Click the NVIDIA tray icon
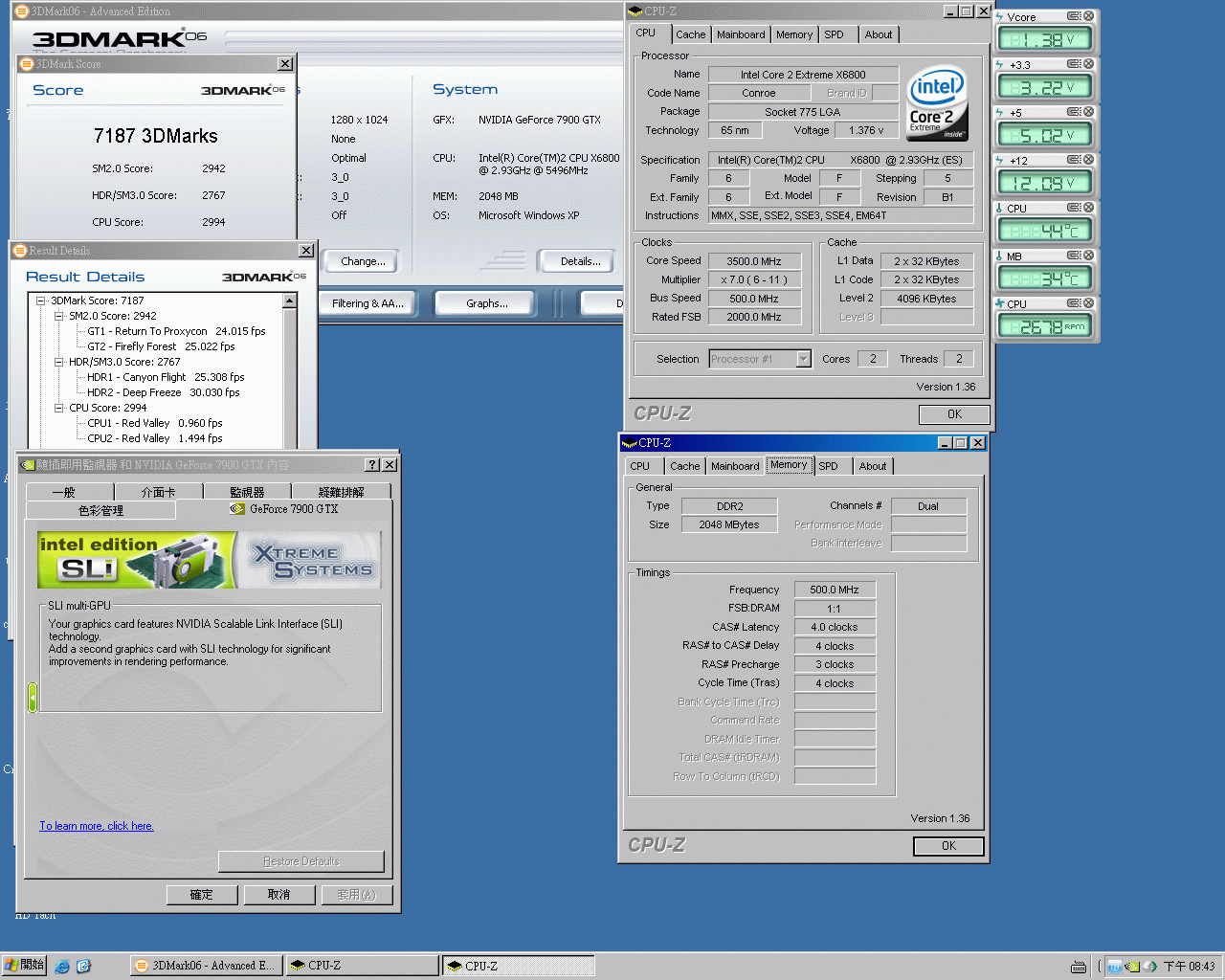Screen dimensions: 1225x980 pyautogui.click(x=1132, y=967)
